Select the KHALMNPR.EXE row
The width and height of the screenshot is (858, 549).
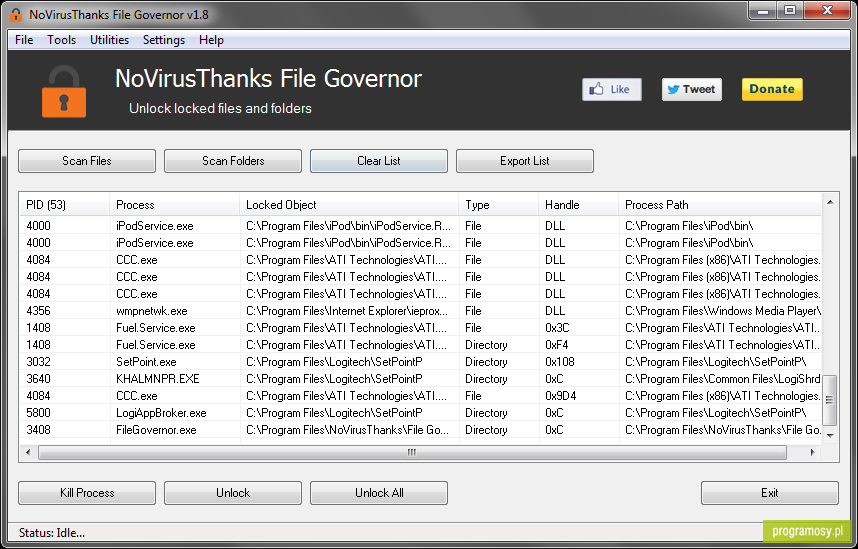pyautogui.click(x=421, y=379)
